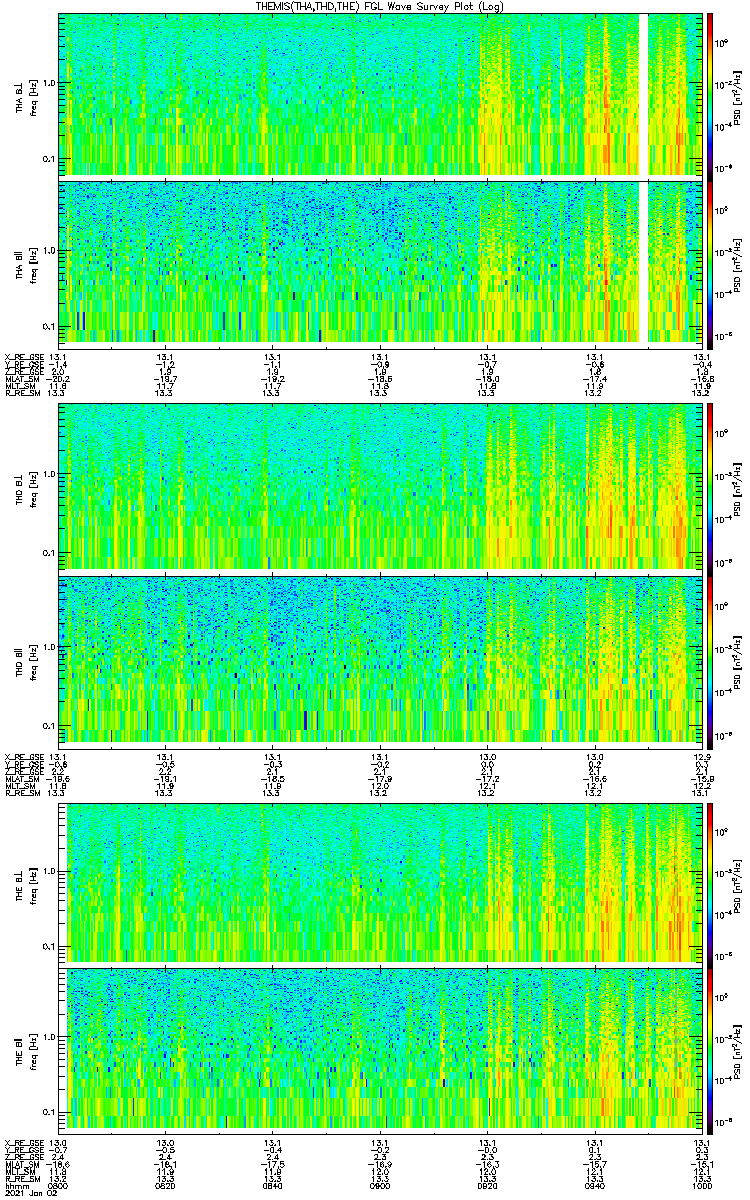Click the '1.0' frequency tick of the THE B-perpendicular panel
This screenshot has width=750, height=1200.
click(48, 870)
